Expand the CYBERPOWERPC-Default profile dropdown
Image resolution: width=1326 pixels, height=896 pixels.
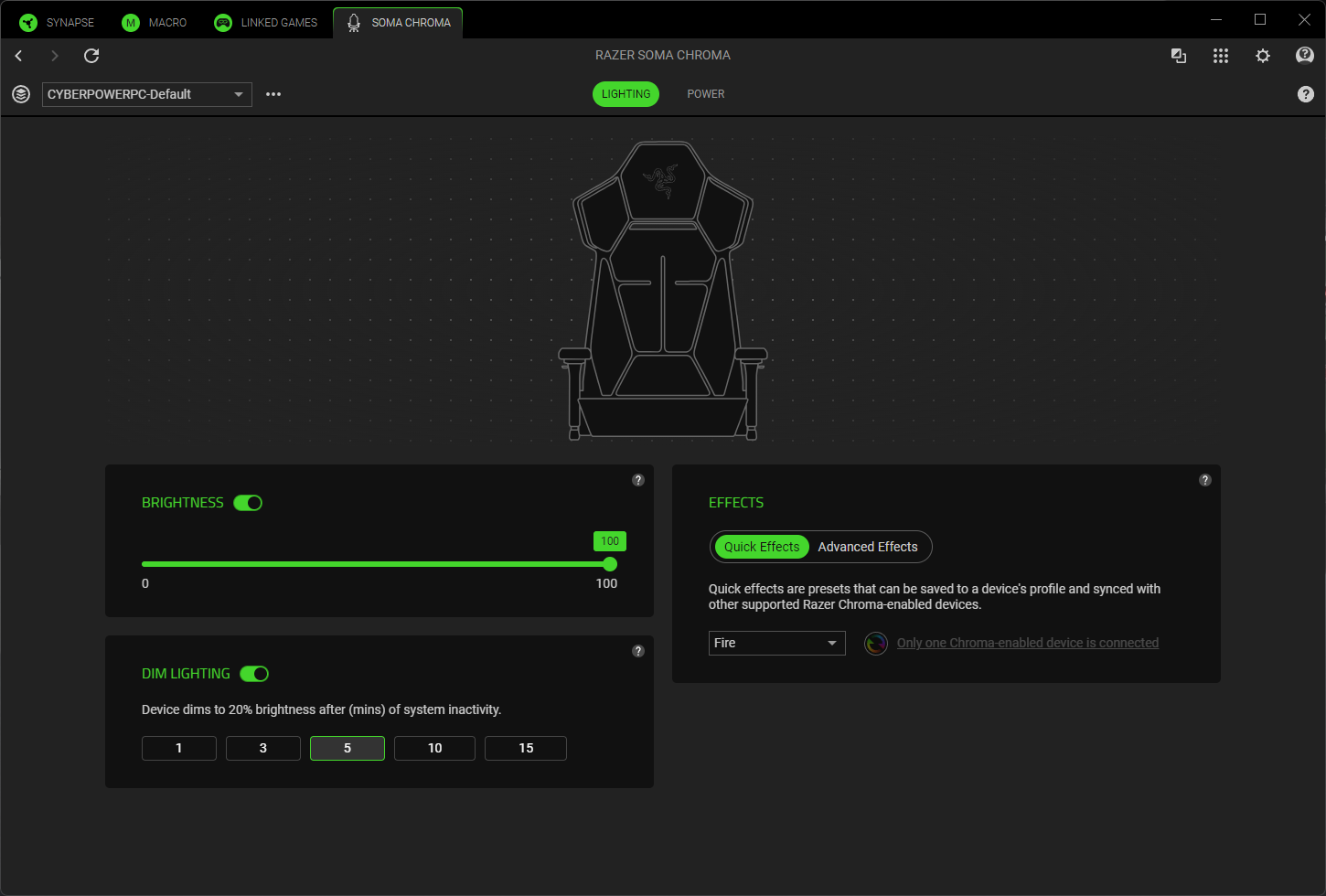tap(147, 94)
